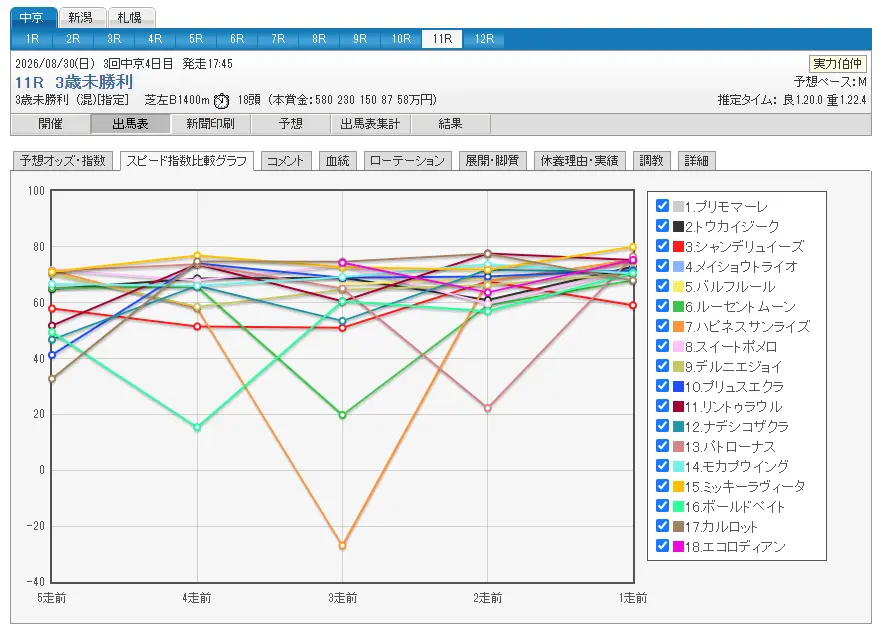
Task: Switch to the 予想オッズ・指数 tab
Action: click(63, 161)
